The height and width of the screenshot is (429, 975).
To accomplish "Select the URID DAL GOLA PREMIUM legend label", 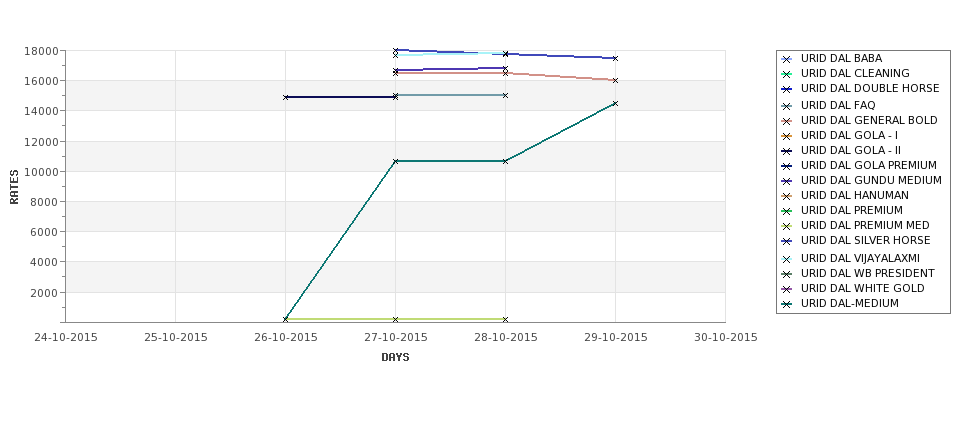I will [x=869, y=165].
